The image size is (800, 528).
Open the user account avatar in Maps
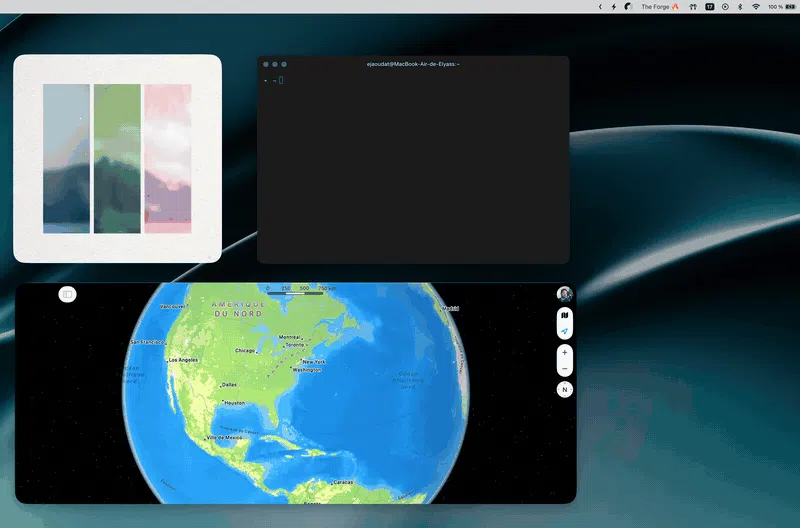coord(564,294)
